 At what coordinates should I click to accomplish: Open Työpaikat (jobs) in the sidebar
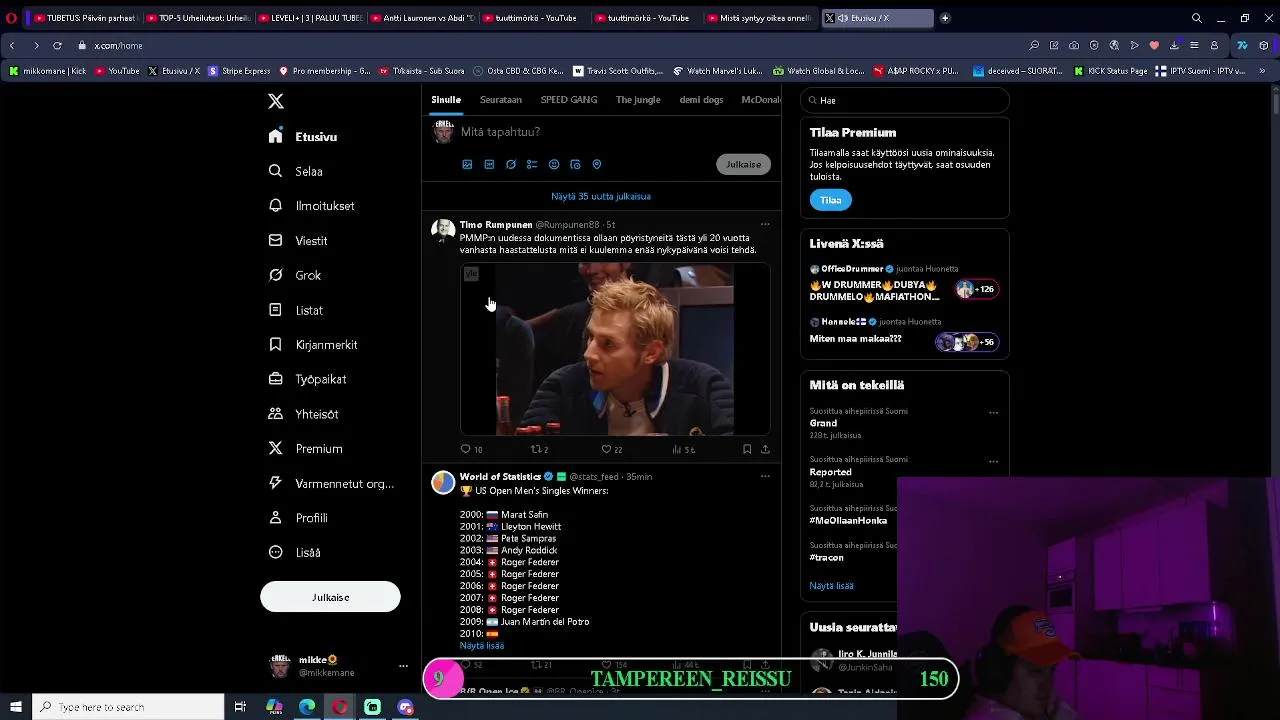(307, 379)
